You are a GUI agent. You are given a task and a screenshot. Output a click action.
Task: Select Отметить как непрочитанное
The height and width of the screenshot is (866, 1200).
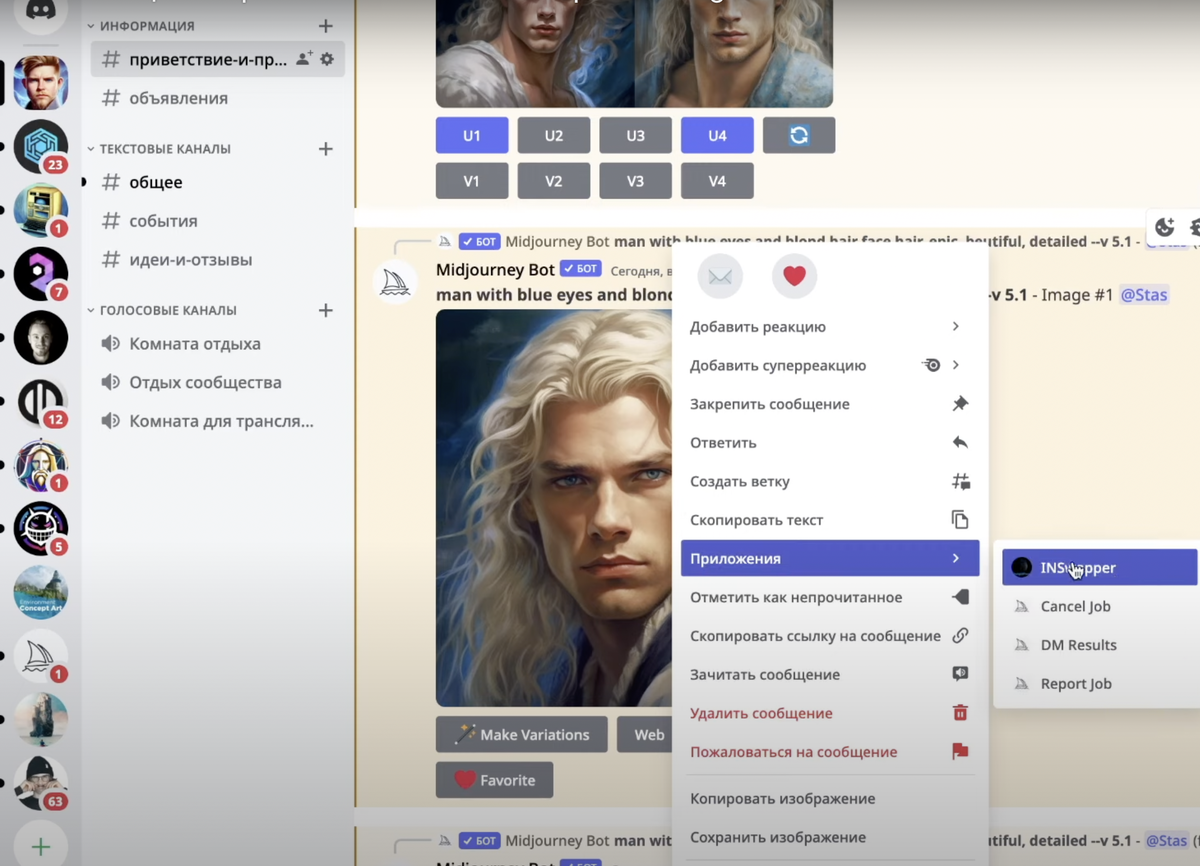click(830, 597)
